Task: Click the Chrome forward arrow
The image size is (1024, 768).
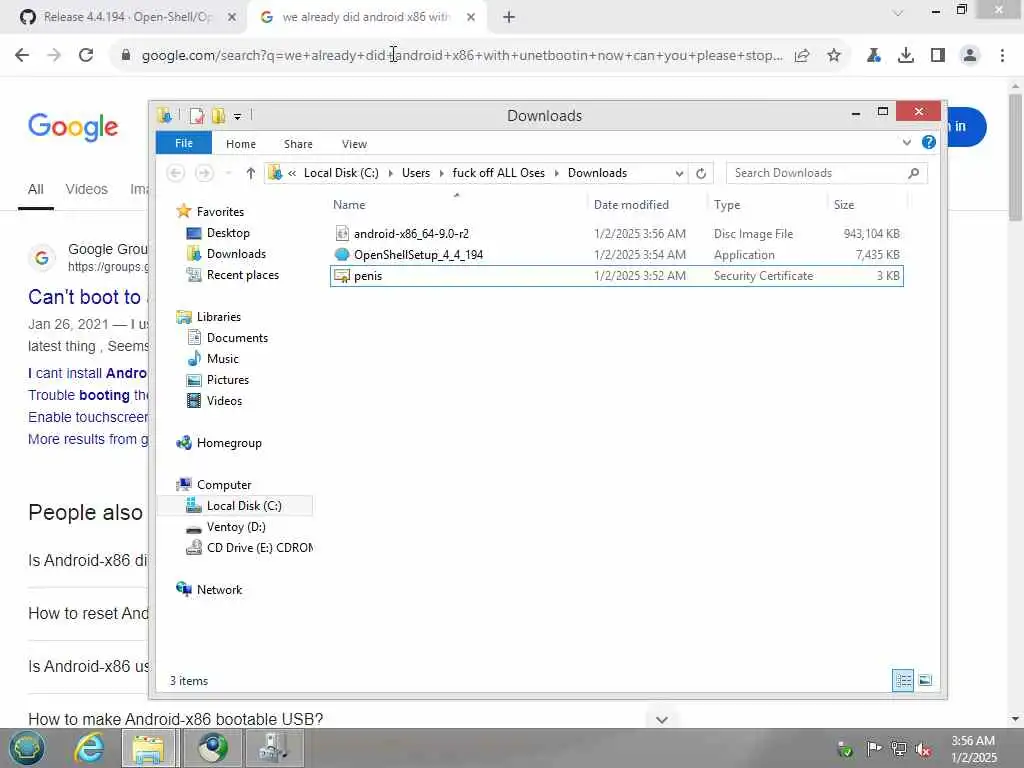Action: click(x=54, y=55)
